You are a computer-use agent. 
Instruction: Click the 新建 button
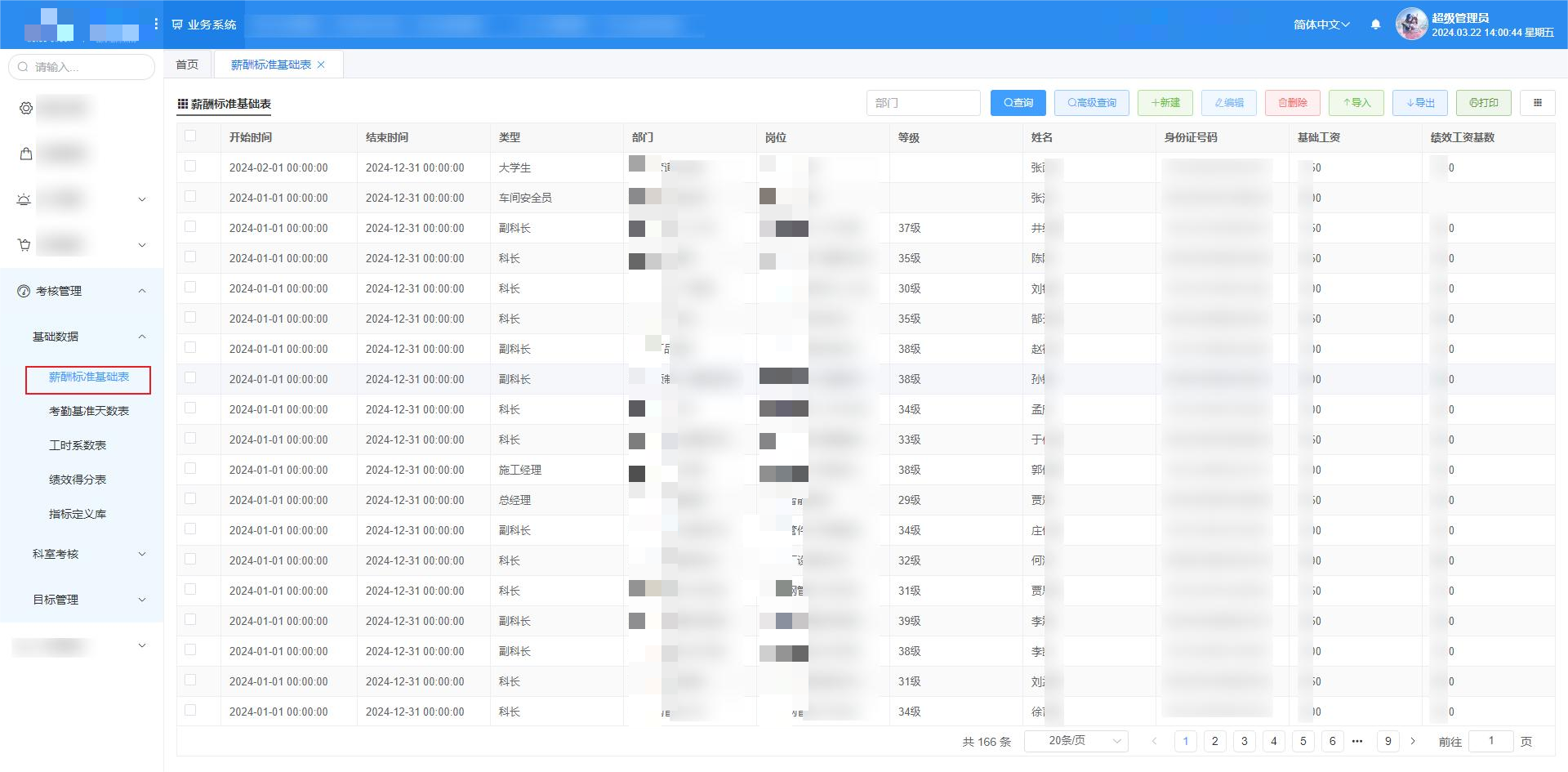pyautogui.click(x=1165, y=103)
